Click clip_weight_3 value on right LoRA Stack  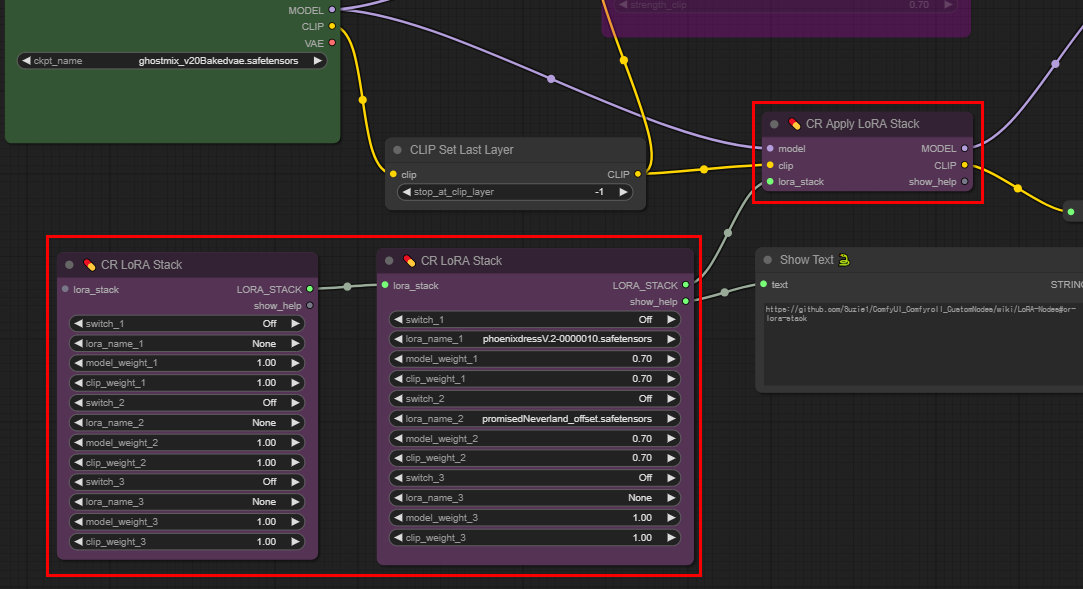click(x=642, y=537)
